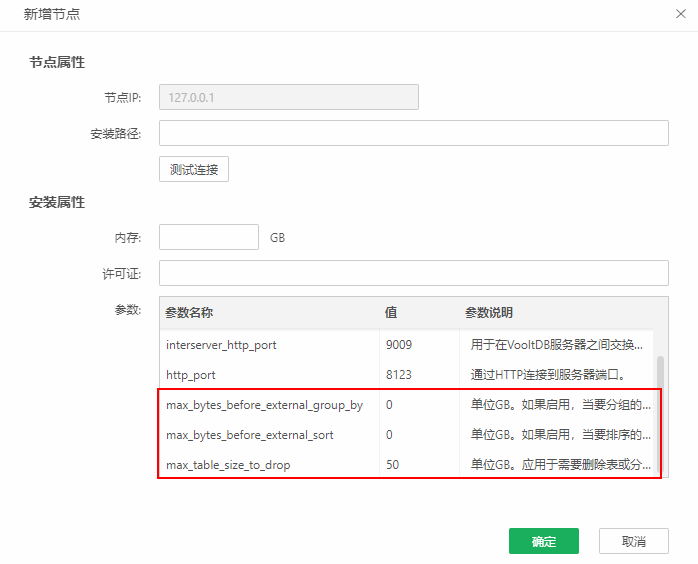This screenshot has height=564, width=698.
Task: Click value 50 for max_table_size_to_drop
Action: [393, 465]
